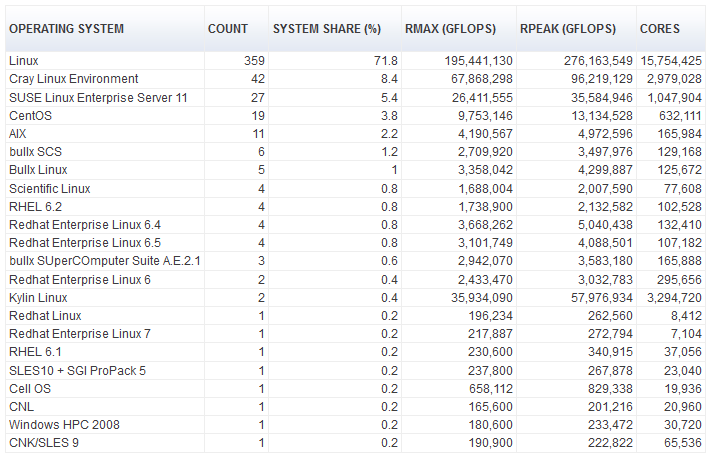Click Cell OS Rmax value 658,112
The image size is (713, 460).
491,389
